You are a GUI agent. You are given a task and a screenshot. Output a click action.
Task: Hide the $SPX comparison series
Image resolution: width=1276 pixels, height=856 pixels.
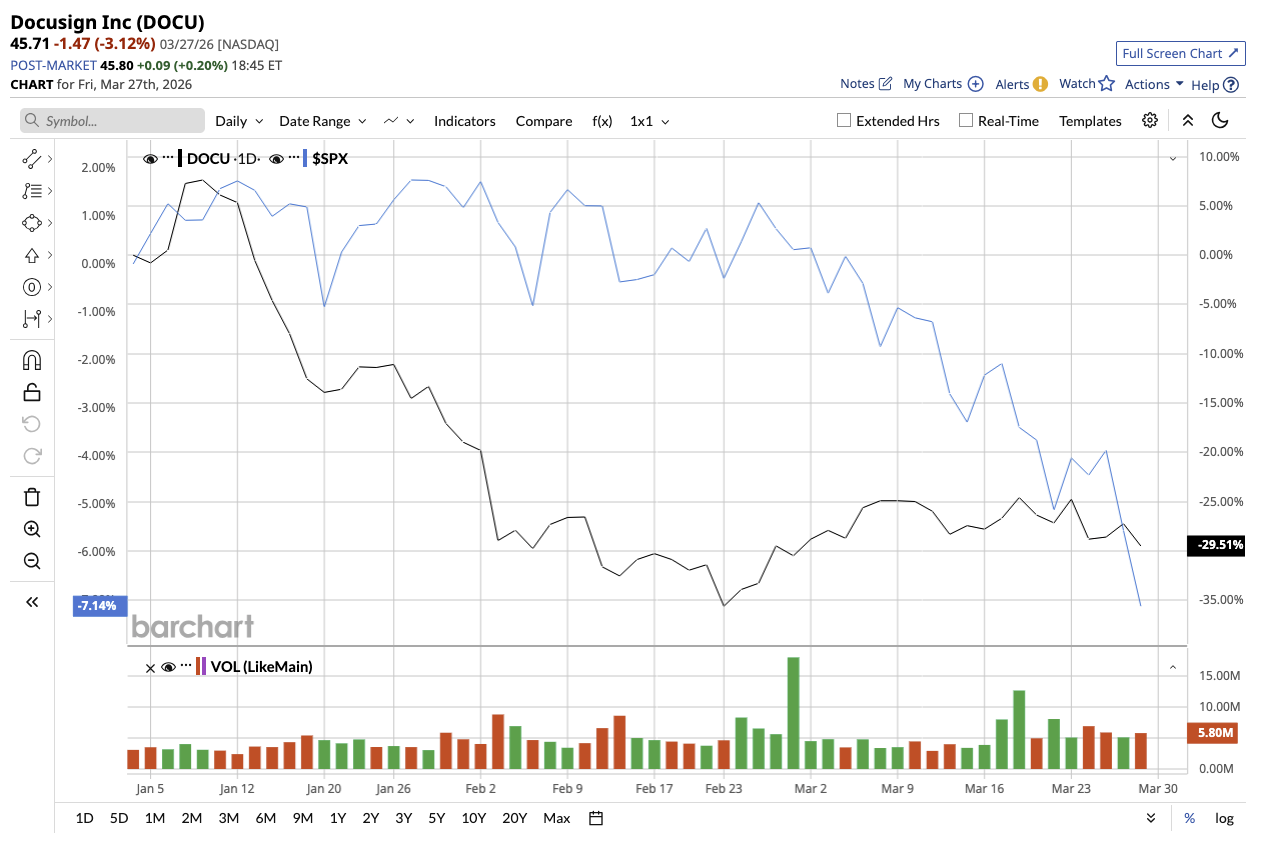click(x=277, y=158)
